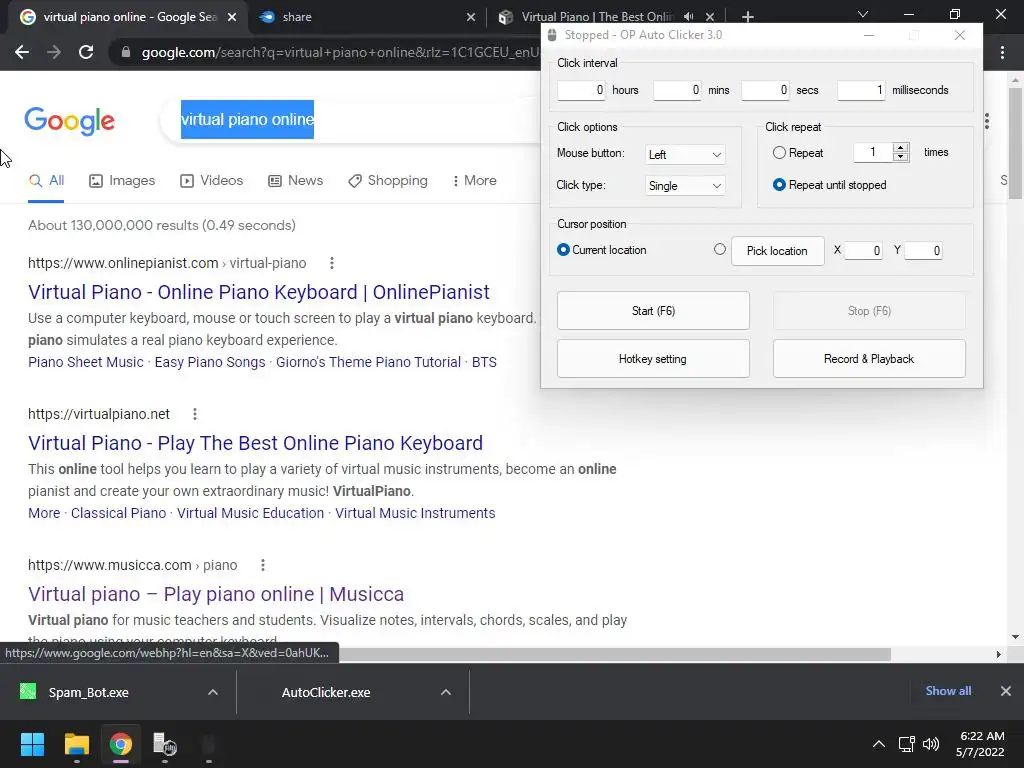Open Virtual Piano OnlinePianist result link
The width and height of the screenshot is (1024, 768).
coord(259,292)
